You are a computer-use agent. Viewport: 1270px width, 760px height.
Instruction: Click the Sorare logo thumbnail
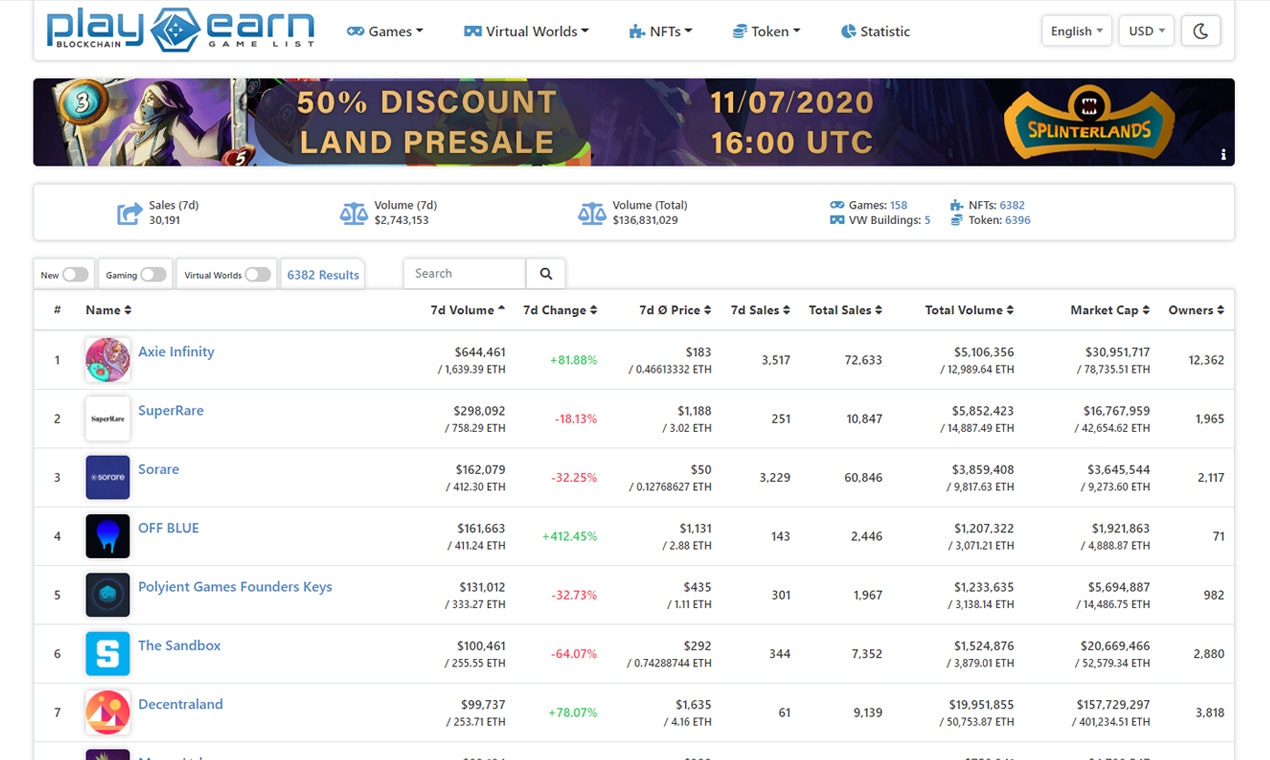click(108, 477)
